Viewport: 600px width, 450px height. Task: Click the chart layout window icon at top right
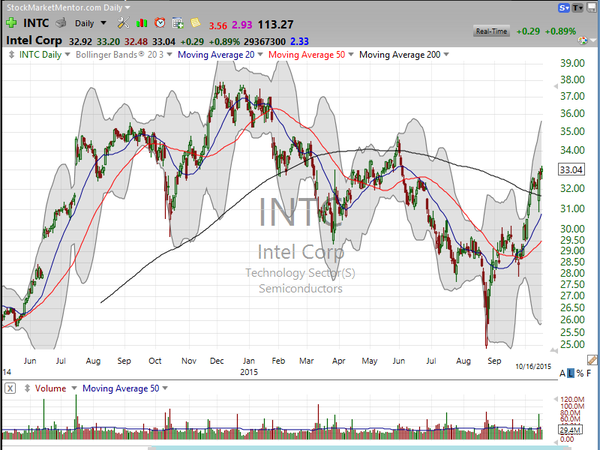point(592,8)
